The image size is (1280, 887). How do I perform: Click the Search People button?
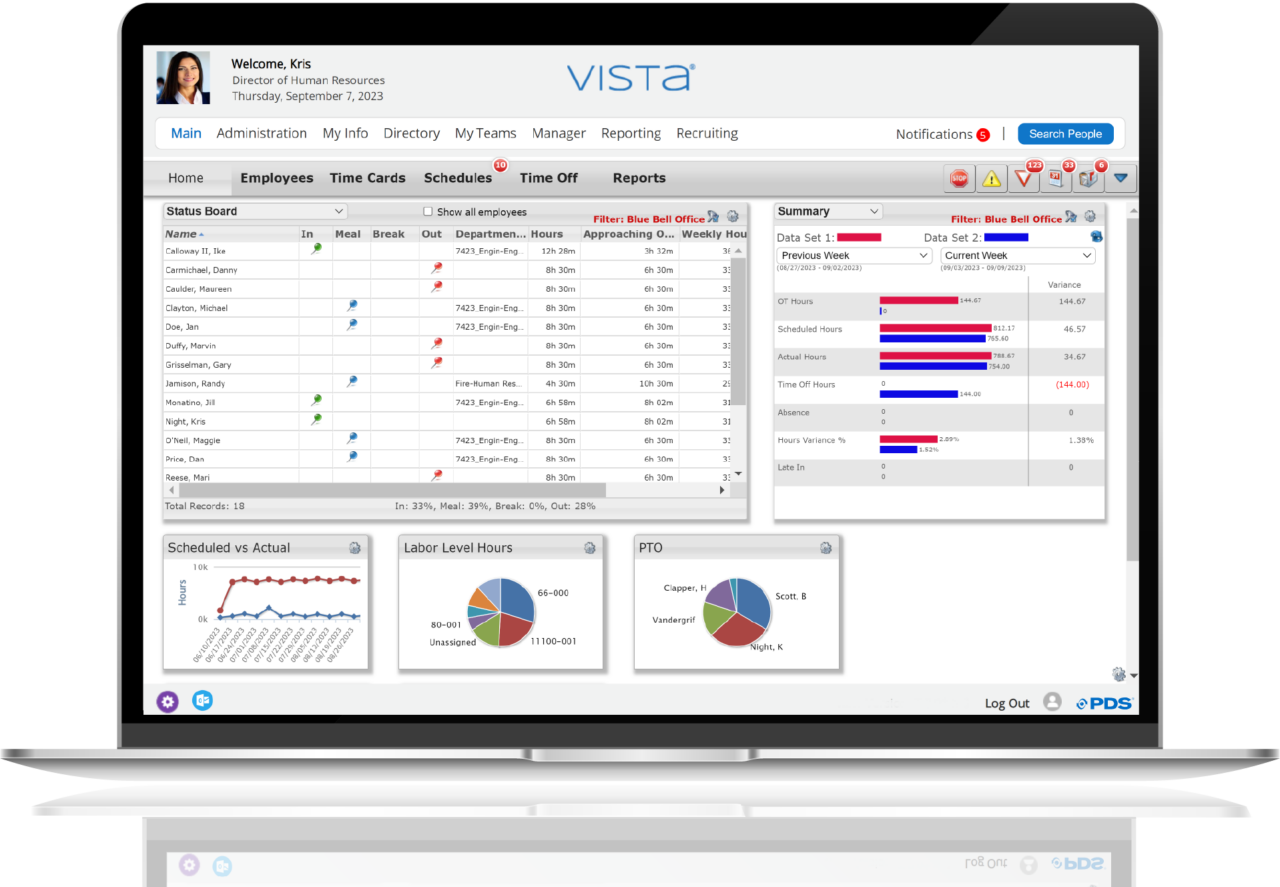point(1065,133)
